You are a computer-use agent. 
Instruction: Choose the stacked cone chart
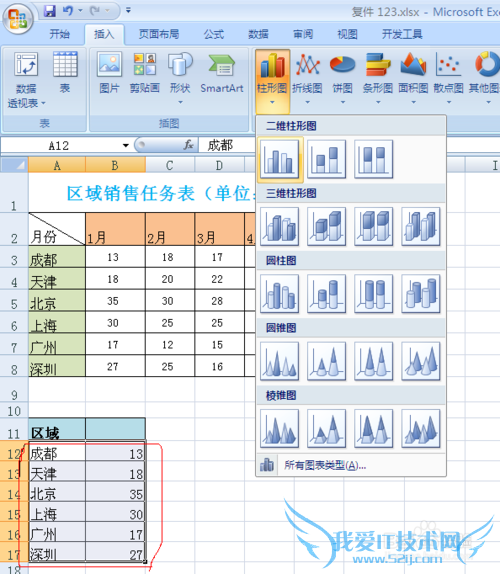(x=327, y=361)
